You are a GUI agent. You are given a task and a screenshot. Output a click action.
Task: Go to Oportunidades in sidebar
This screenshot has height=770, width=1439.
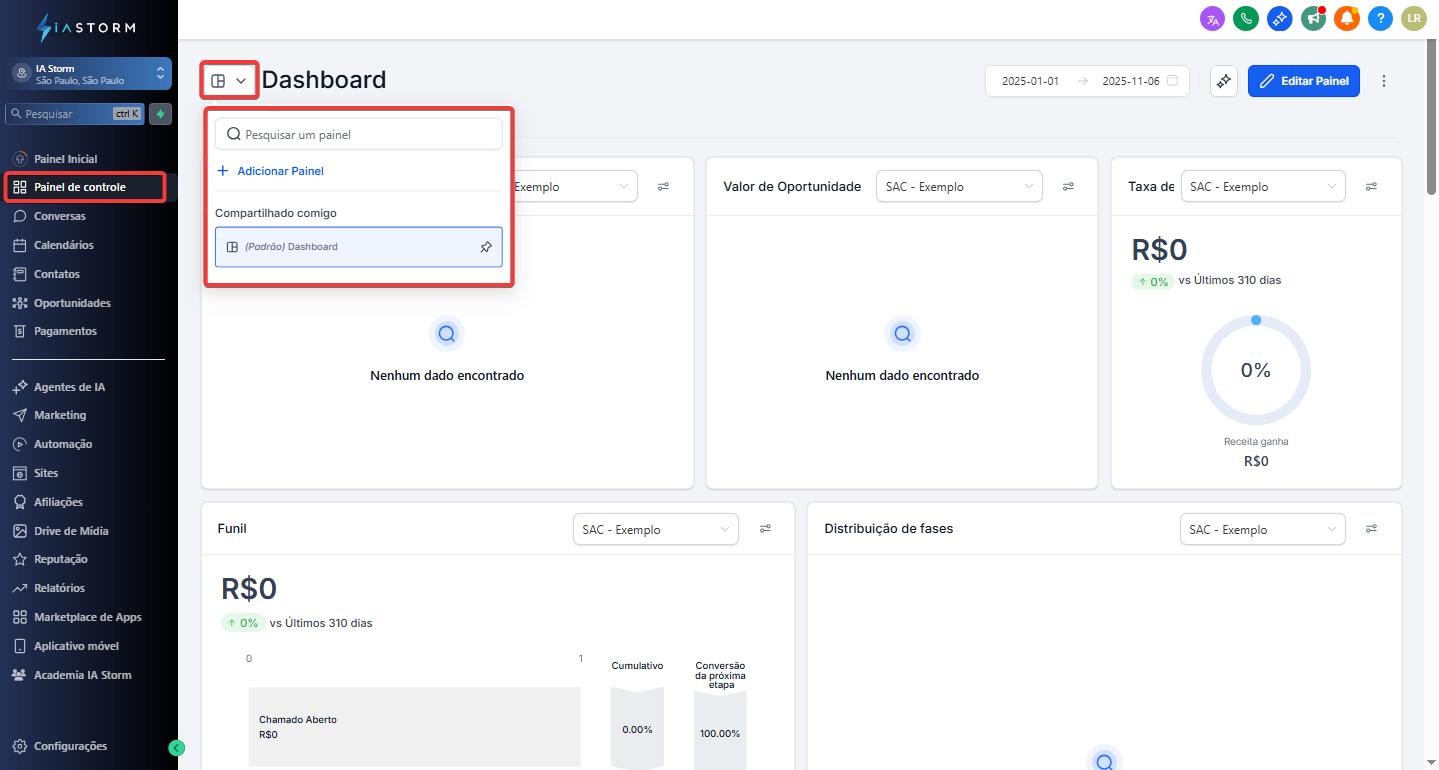(x=72, y=303)
